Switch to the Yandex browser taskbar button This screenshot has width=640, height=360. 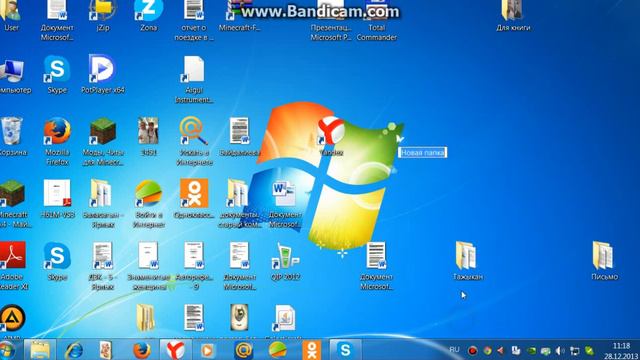click(x=175, y=350)
